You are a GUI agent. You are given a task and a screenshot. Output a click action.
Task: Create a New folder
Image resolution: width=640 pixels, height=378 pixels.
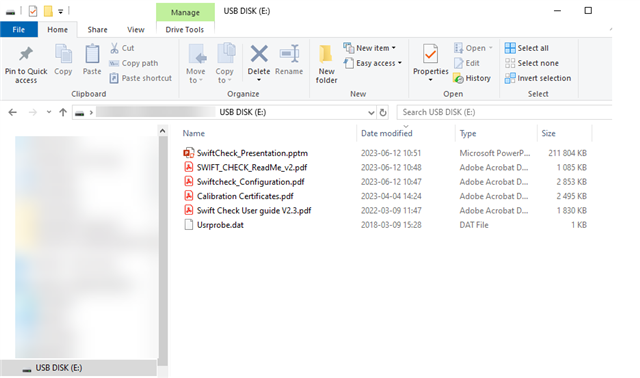326,64
